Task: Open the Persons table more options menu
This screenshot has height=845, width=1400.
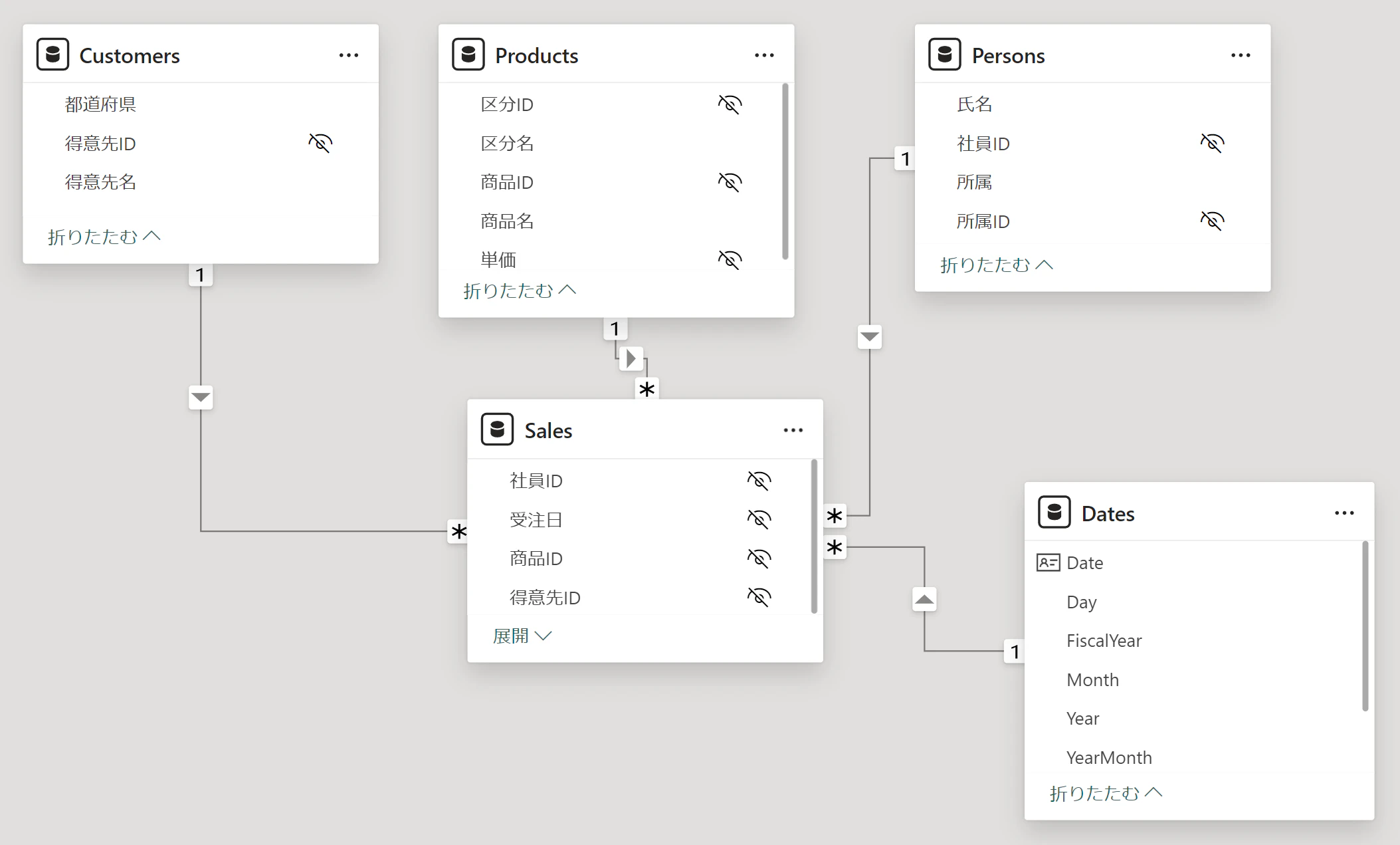Action: [x=1241, y=55]
